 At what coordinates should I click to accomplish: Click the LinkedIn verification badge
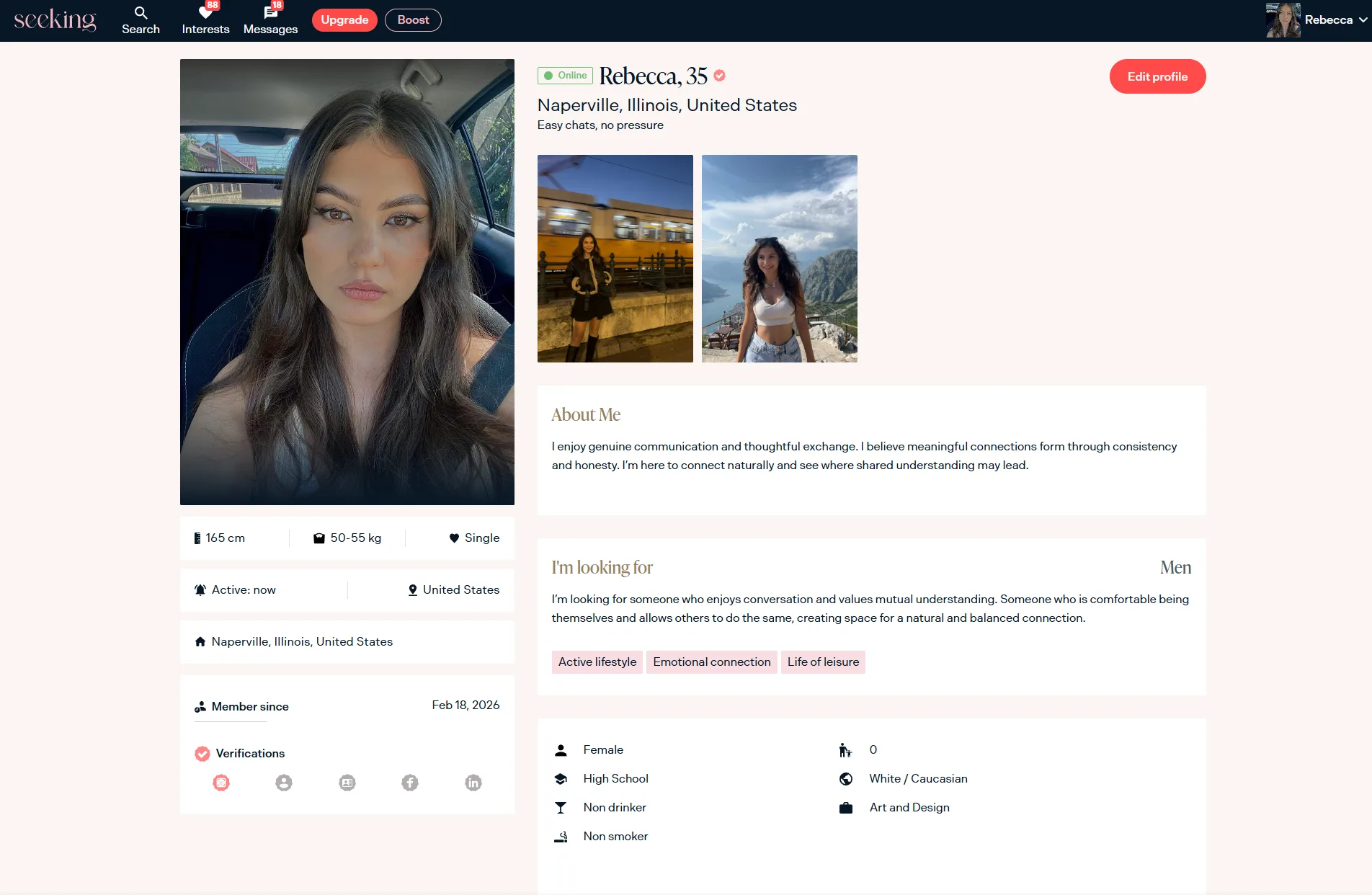[x=473, y=783]
